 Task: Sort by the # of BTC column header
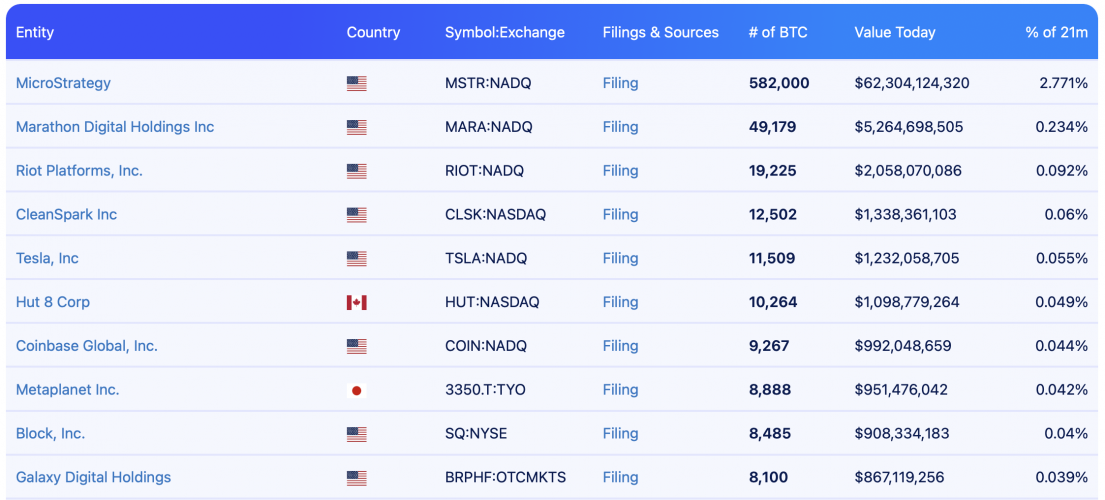(778, 32)
